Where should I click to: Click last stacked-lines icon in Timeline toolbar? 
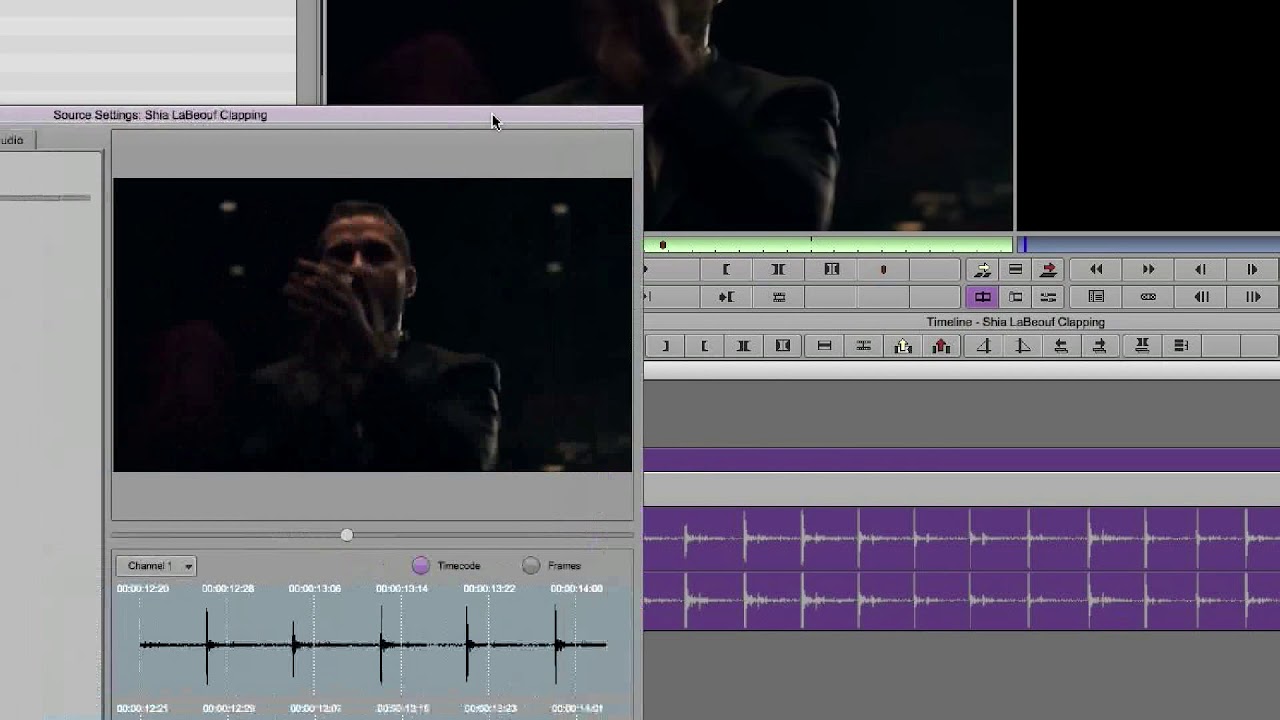pyautogui.click(x=1181, y=346)
